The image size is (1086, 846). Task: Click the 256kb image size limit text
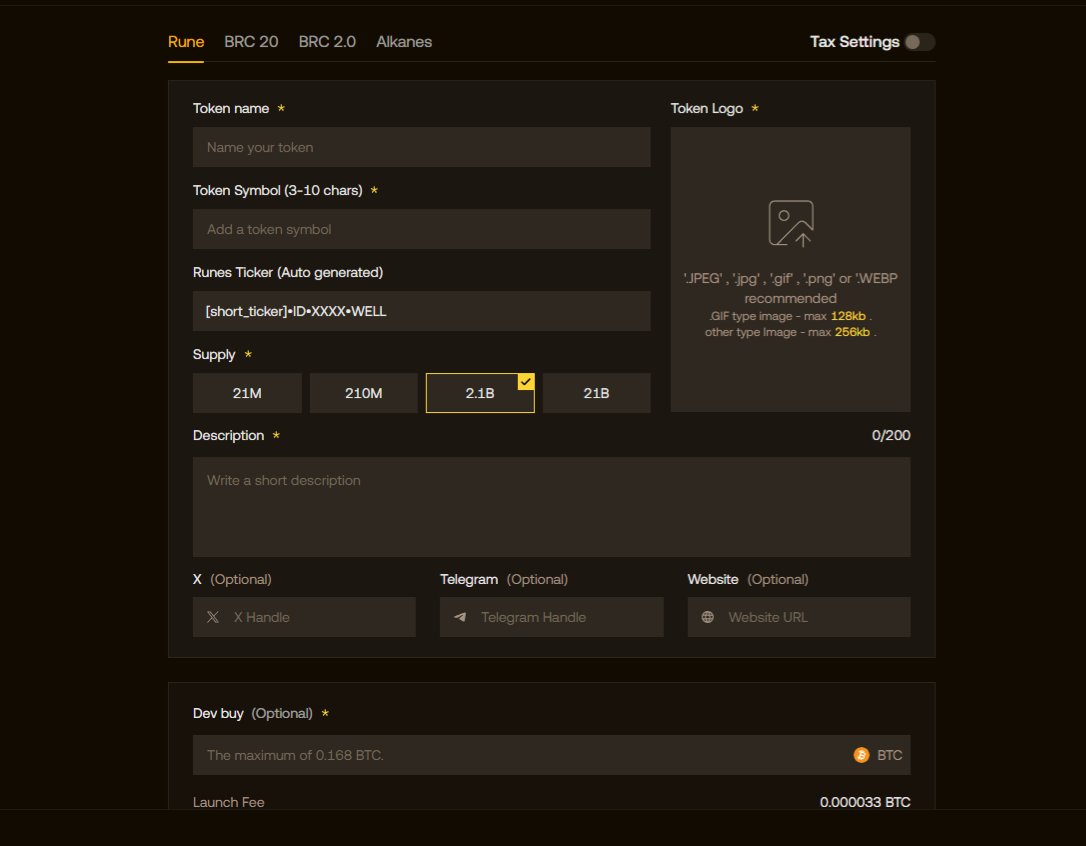click(852, 332)
